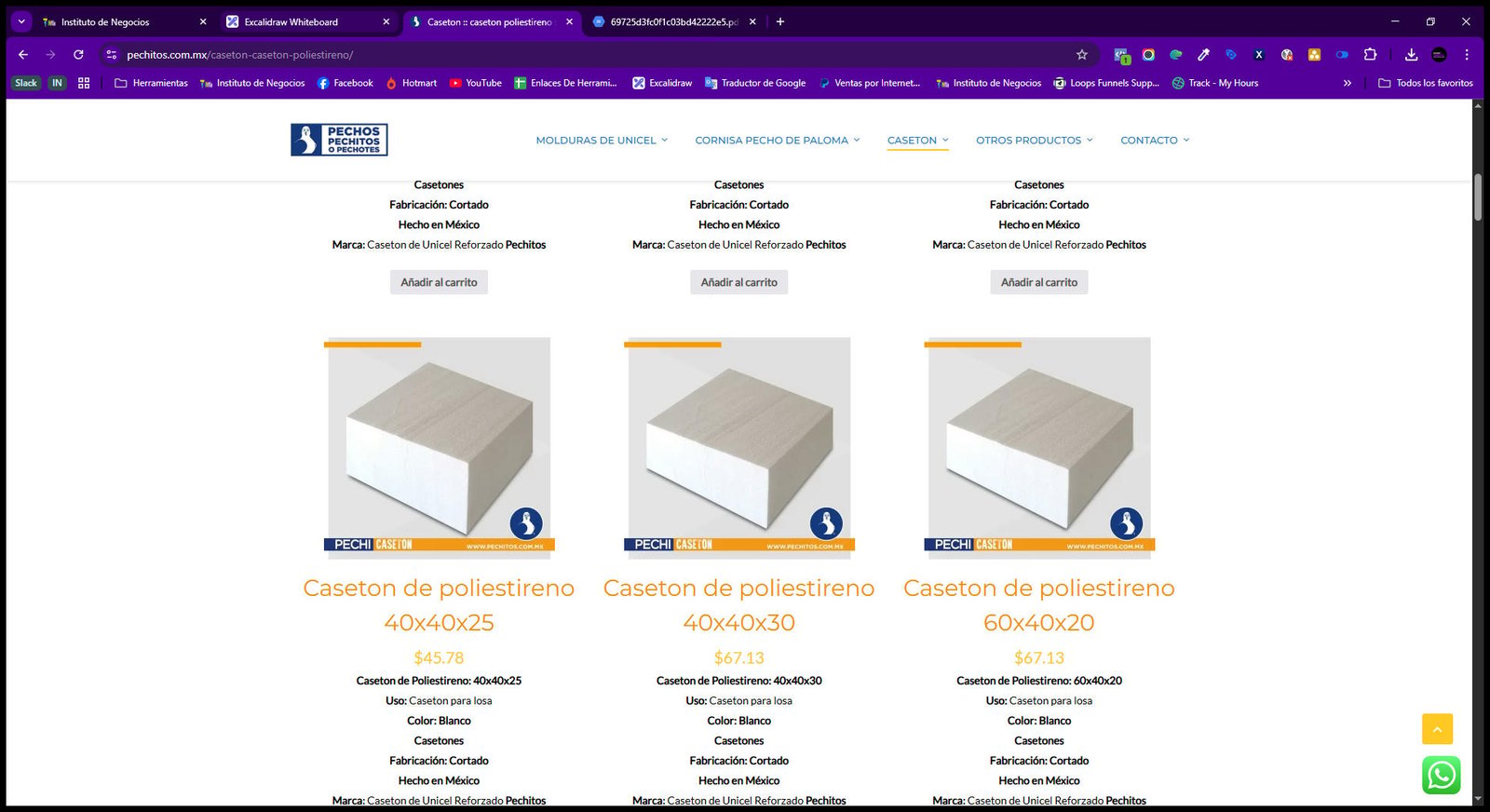Click the Pechos Pechitos site logo
Image resolution: width=1490 pixels, height=812 pixels.
[x=339, y=140]
